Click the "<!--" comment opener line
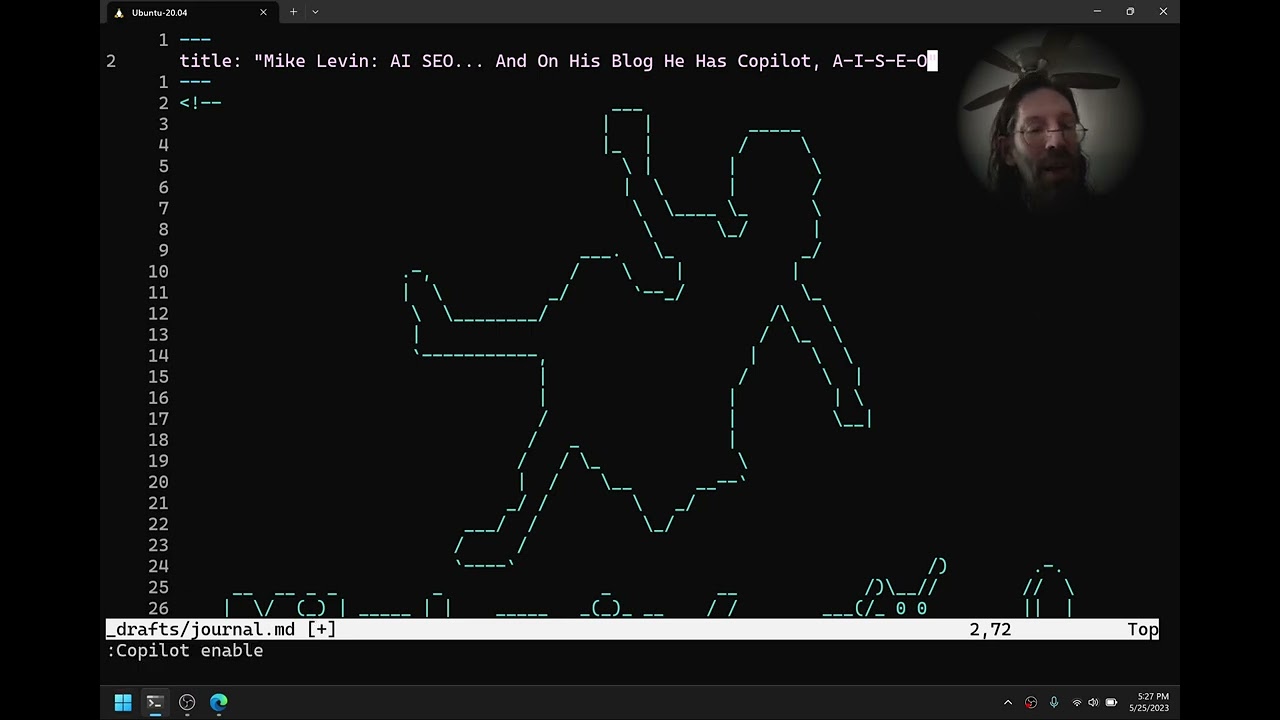 point(201,103)
